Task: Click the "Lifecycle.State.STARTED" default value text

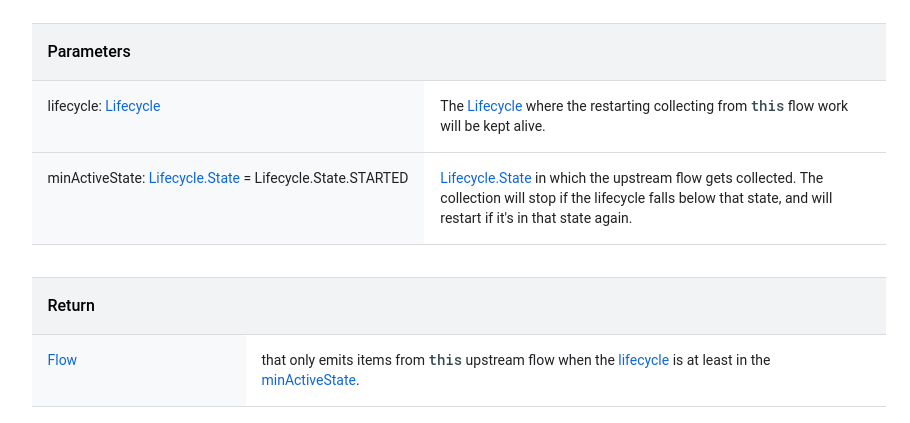Action: tap(331, 178)
